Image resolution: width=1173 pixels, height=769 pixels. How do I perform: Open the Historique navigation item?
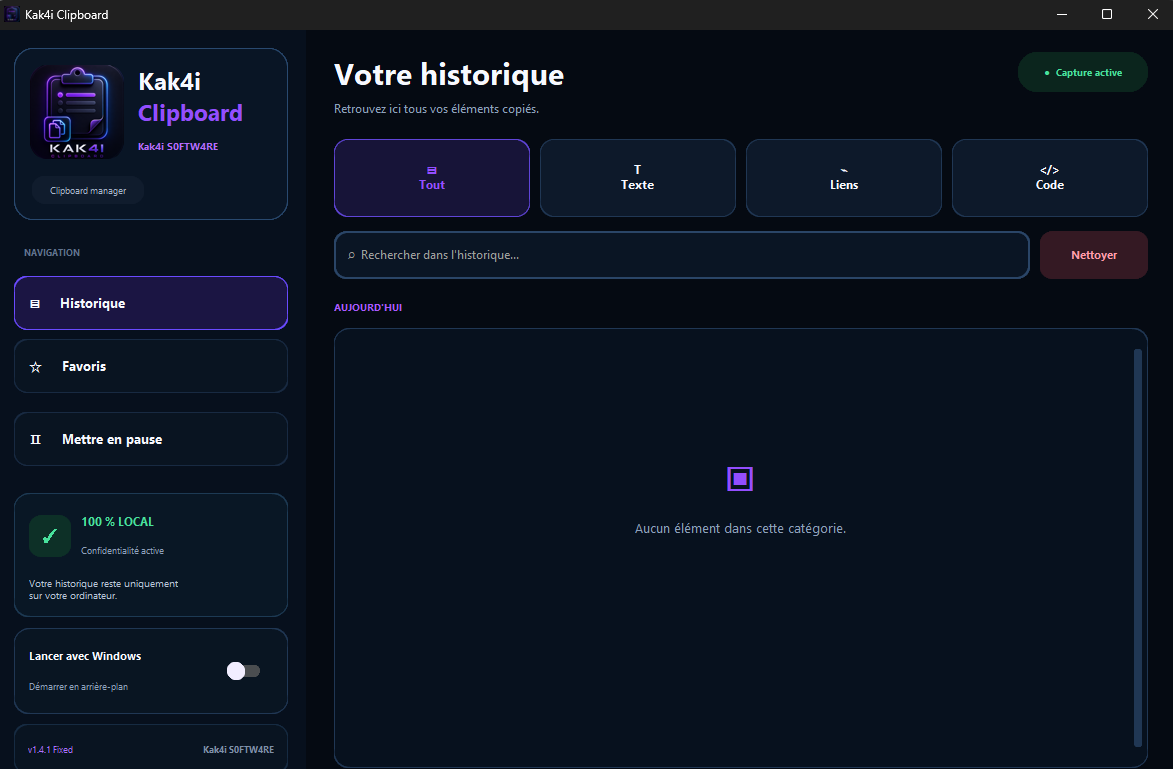[x=151, y=303]
